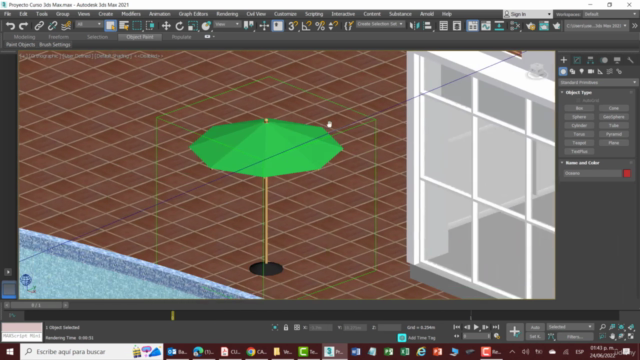Open the Curve Editor icon

(486, 26)
